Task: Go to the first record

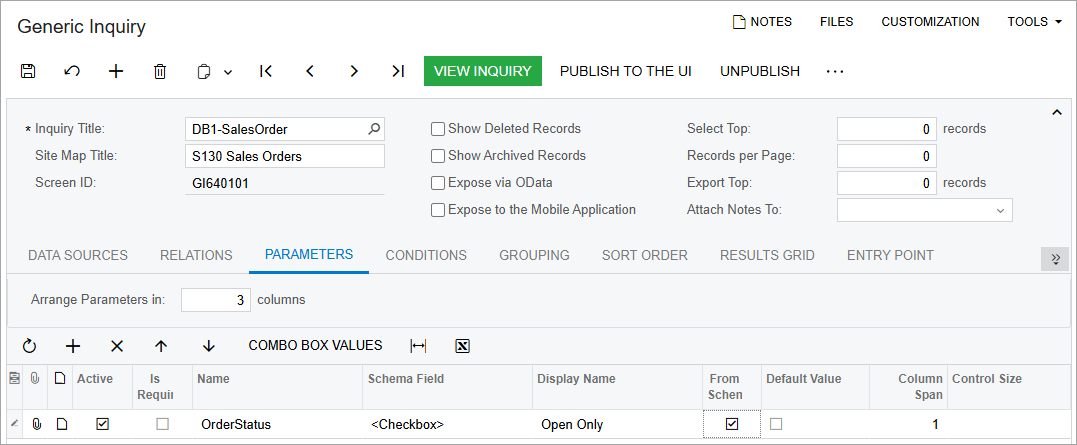Action: click(x=266, y=71)
